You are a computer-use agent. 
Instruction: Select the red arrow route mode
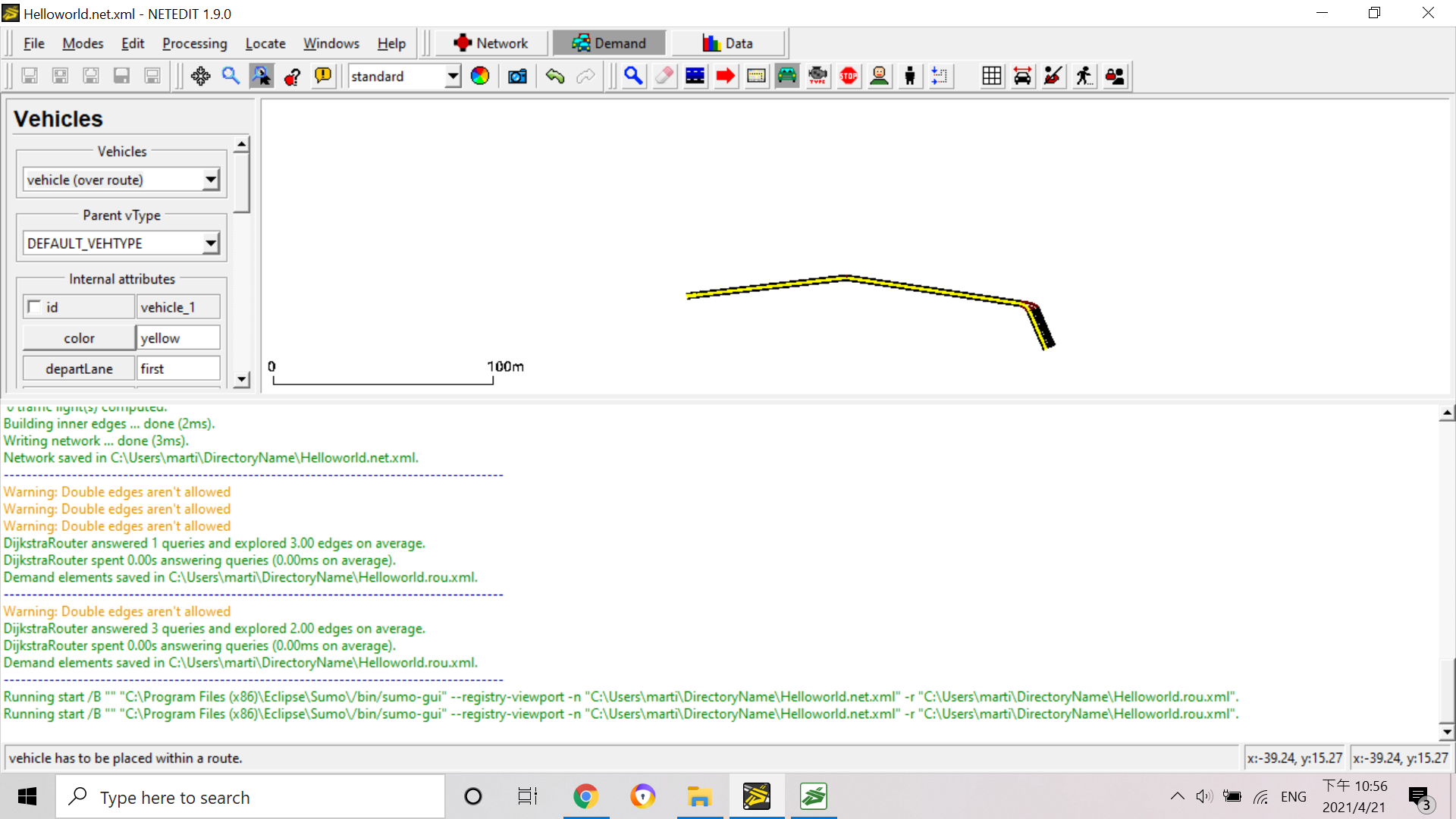click(x=726, y=76)
